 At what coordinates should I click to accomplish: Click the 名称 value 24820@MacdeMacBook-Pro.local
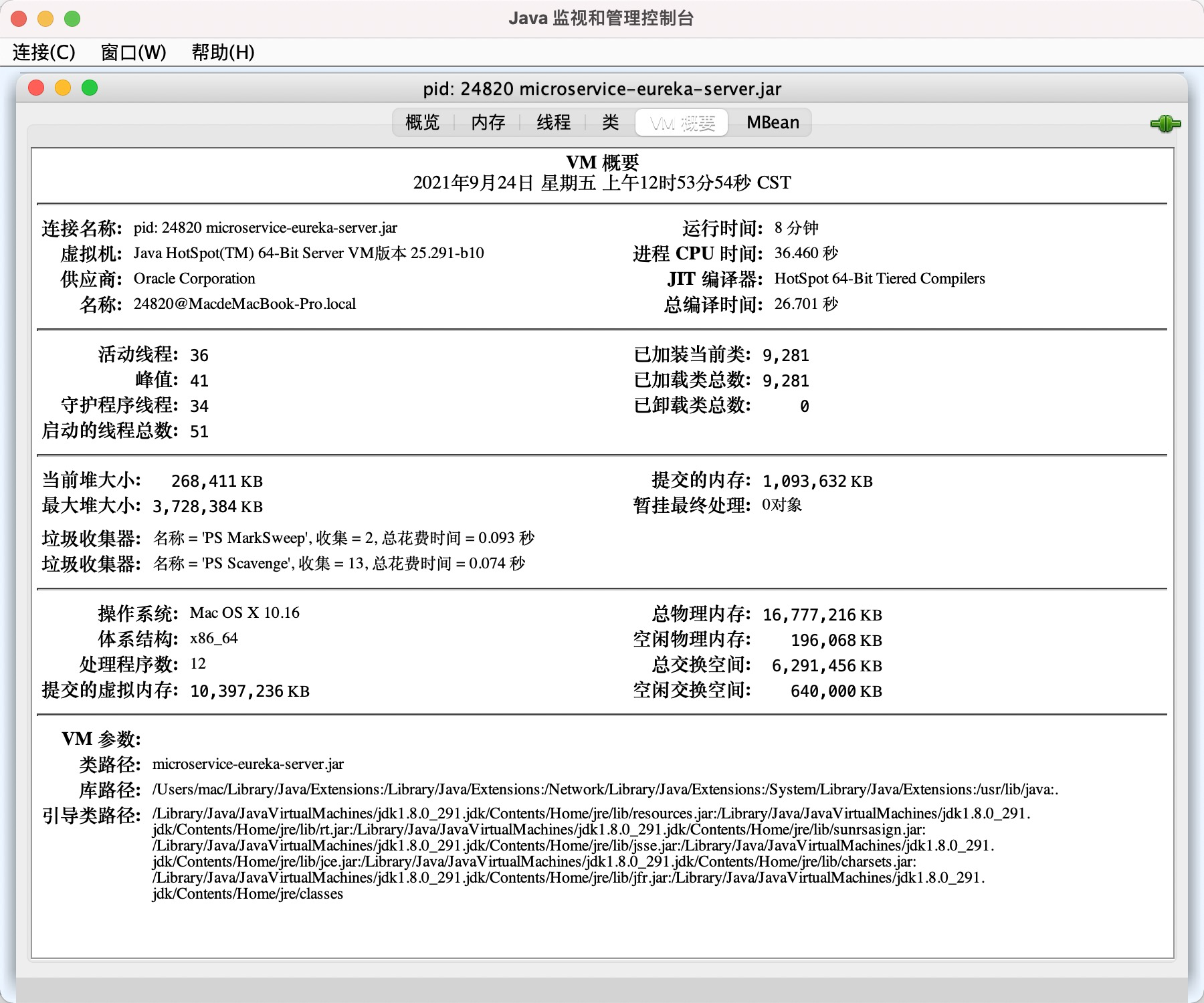point(245,304)
